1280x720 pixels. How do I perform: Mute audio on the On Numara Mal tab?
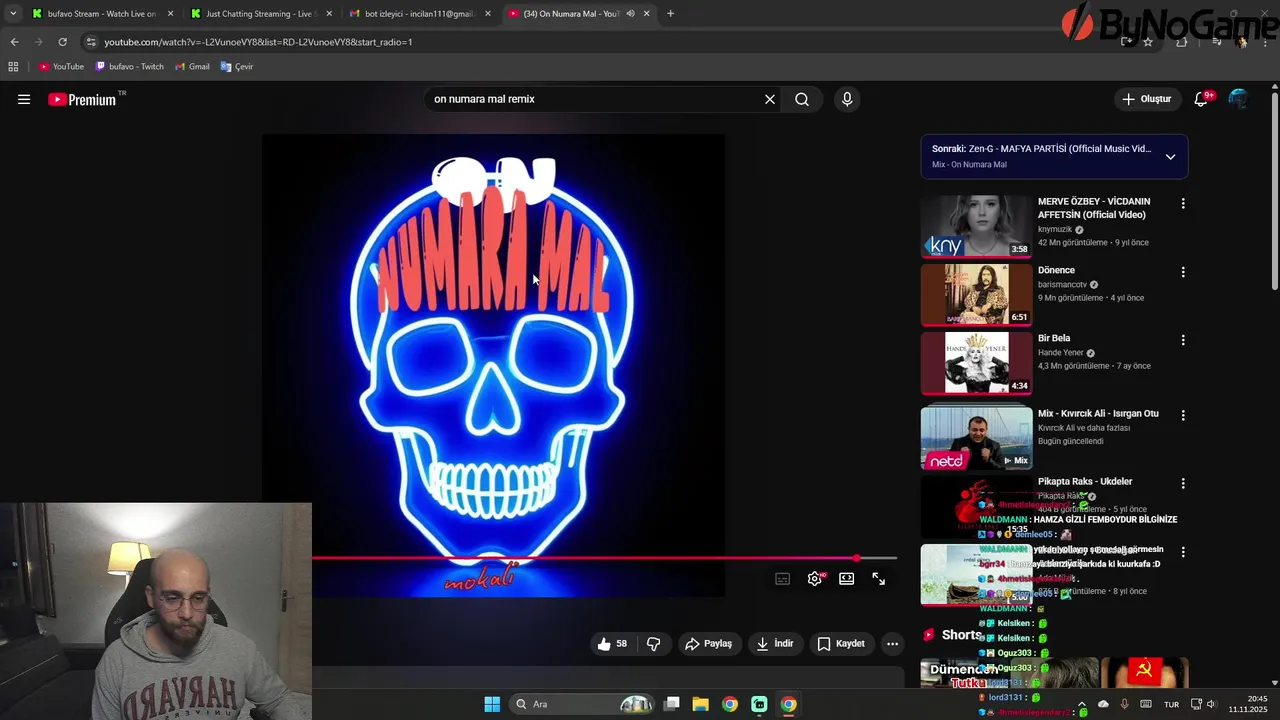click(630, 14)
